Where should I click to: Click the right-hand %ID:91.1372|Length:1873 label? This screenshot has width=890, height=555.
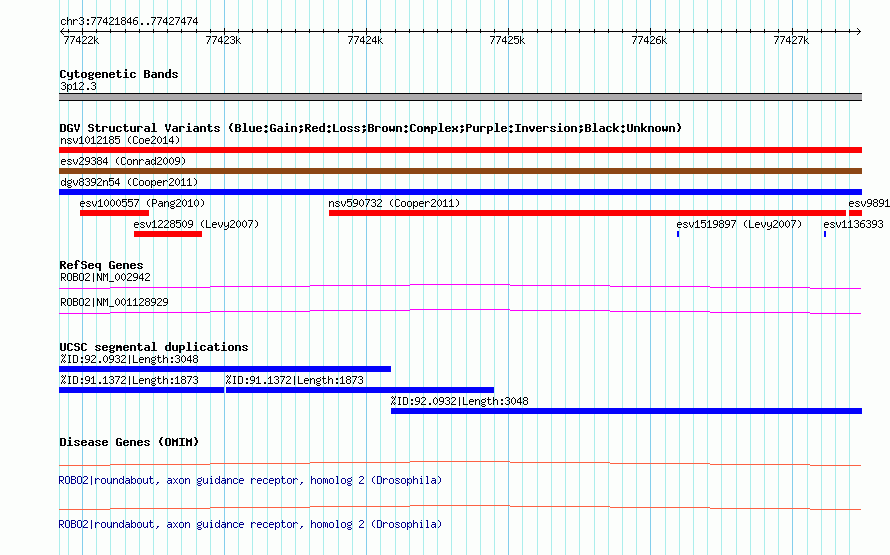tap(295, 380)
